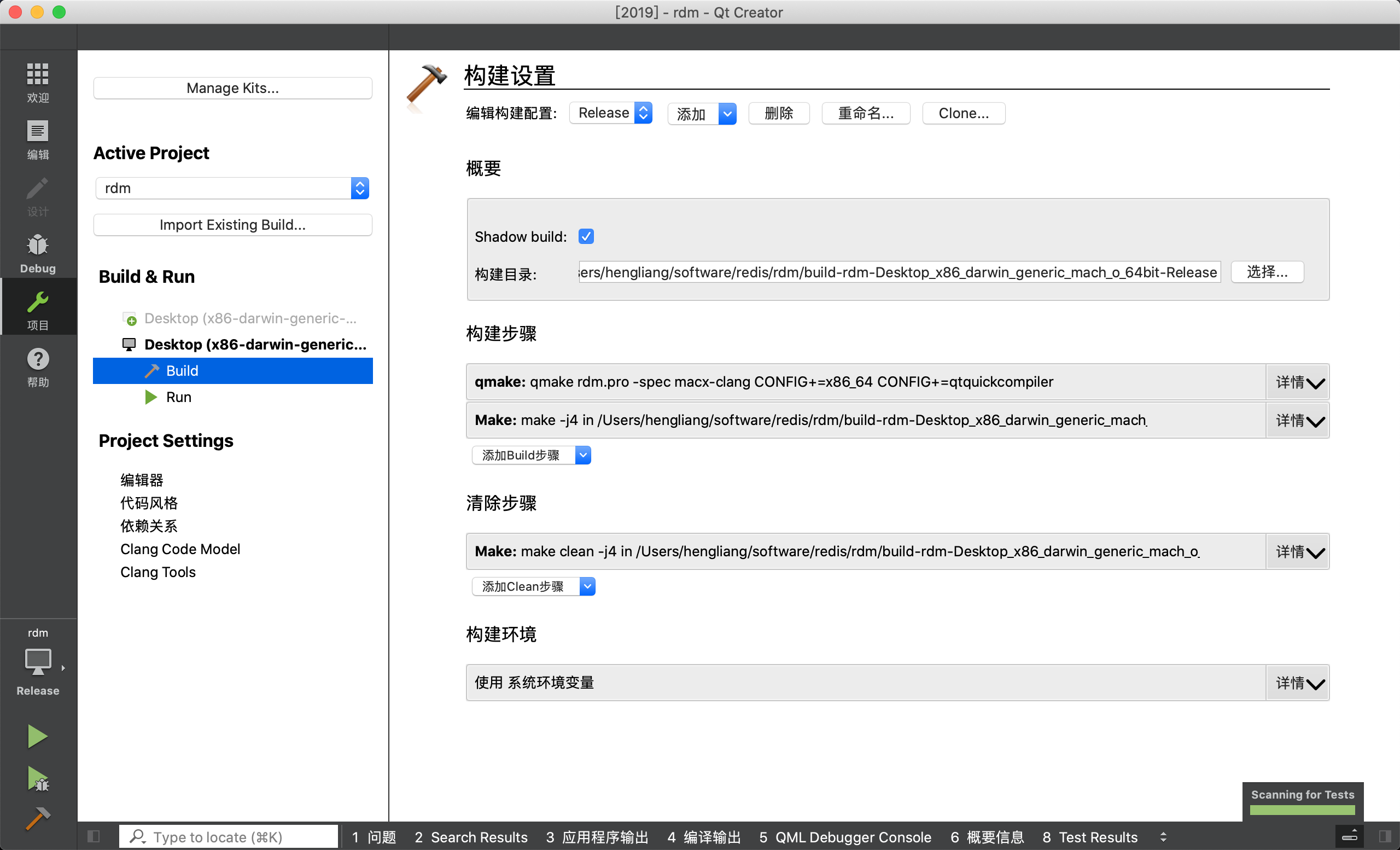Open 编辑器 project settings

point(142,480)
